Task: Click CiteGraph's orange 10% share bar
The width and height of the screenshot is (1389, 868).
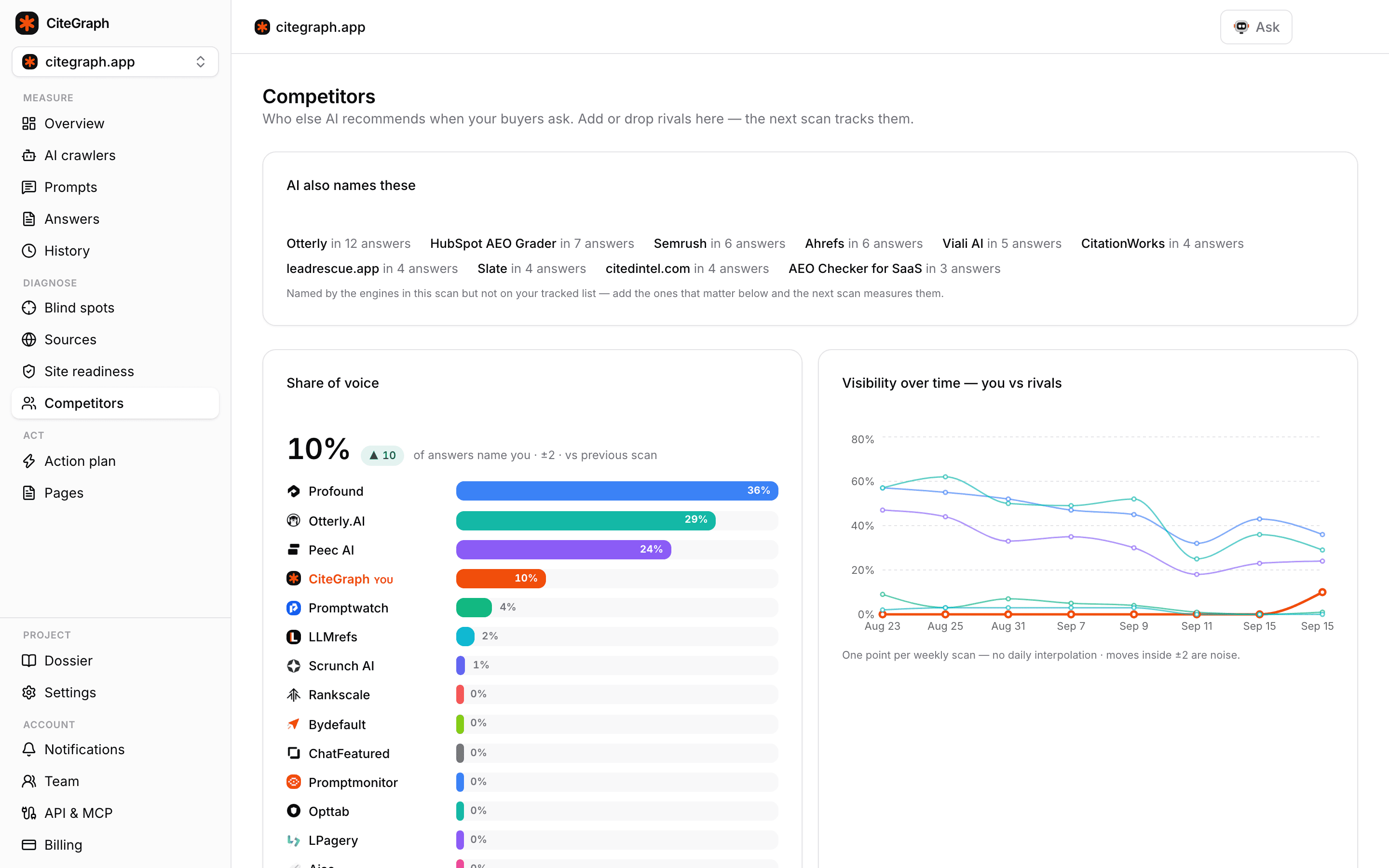Action: [x=501, y=579]
